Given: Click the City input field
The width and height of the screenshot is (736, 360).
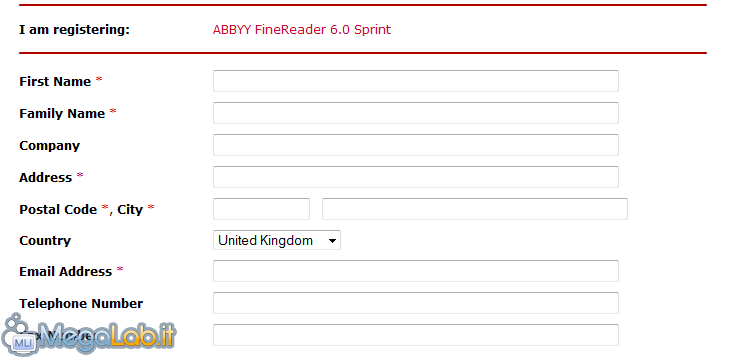Looking at the screenshot, I should coord(475,209).
